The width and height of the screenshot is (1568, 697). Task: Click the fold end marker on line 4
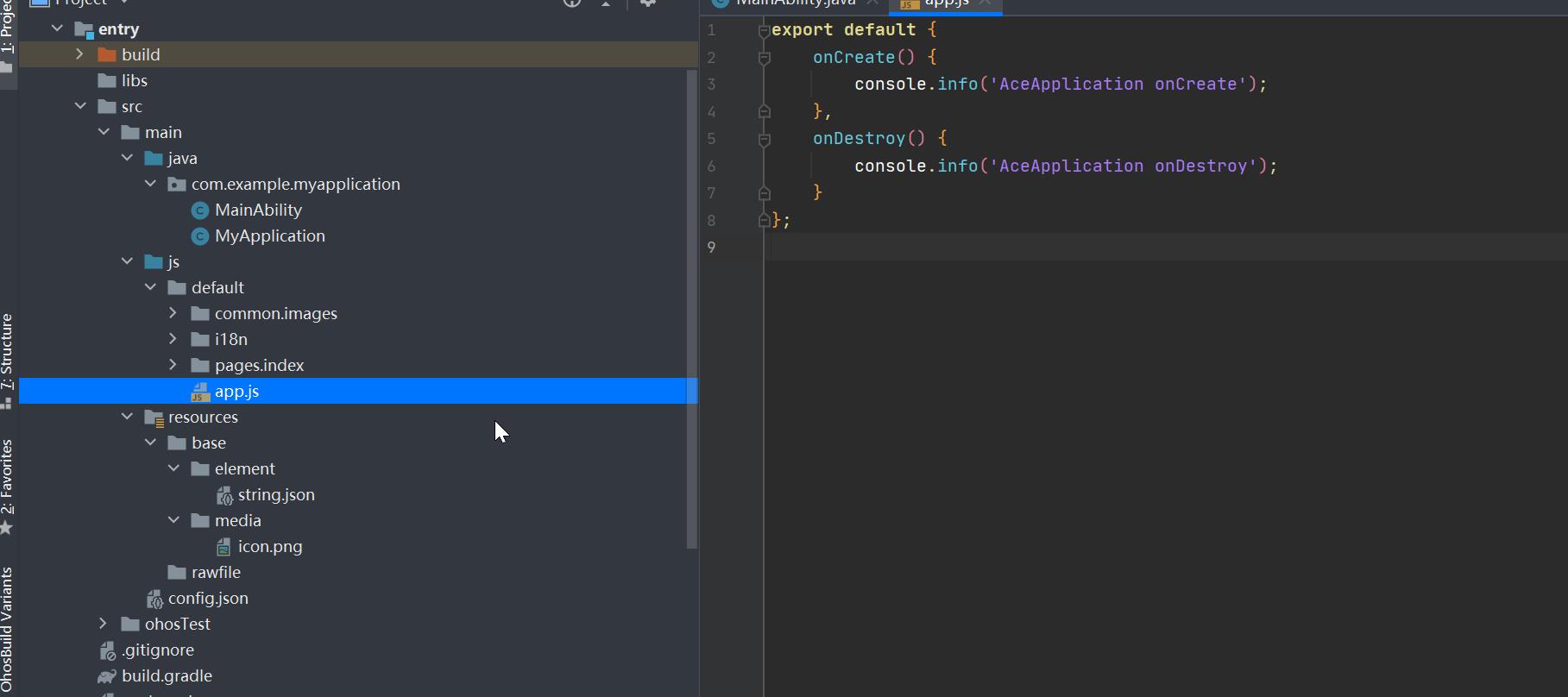click(764, 111)
